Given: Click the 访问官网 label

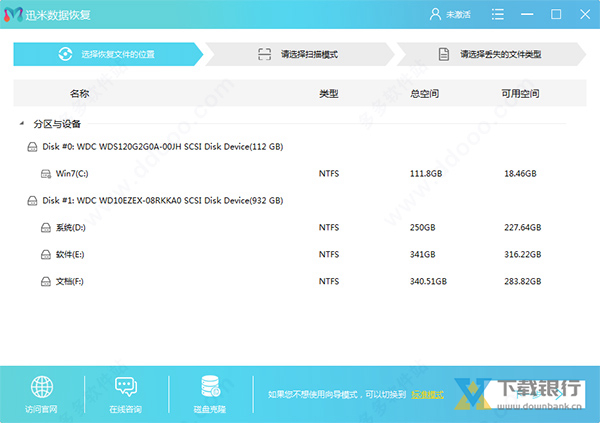Looking at the screenshot, I should (41, 409).
